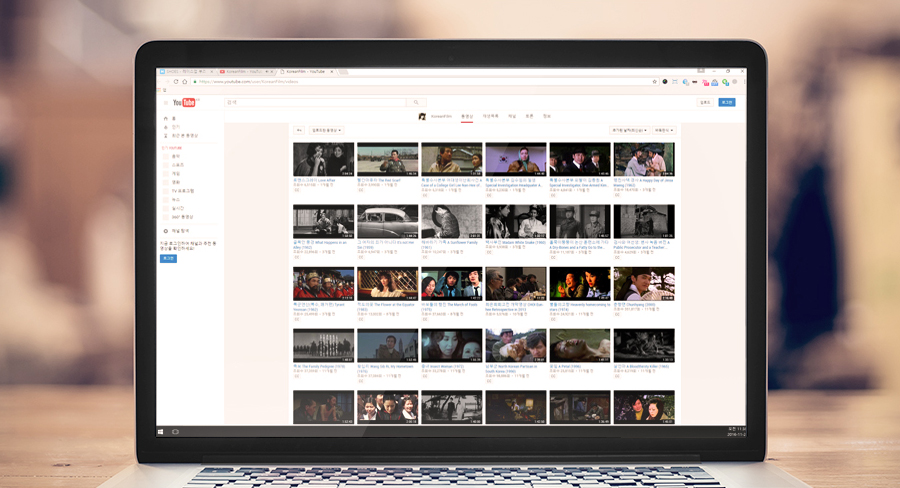Open the Madam White Snake video link
Viewport: 900px width, 488px height.
515,242
